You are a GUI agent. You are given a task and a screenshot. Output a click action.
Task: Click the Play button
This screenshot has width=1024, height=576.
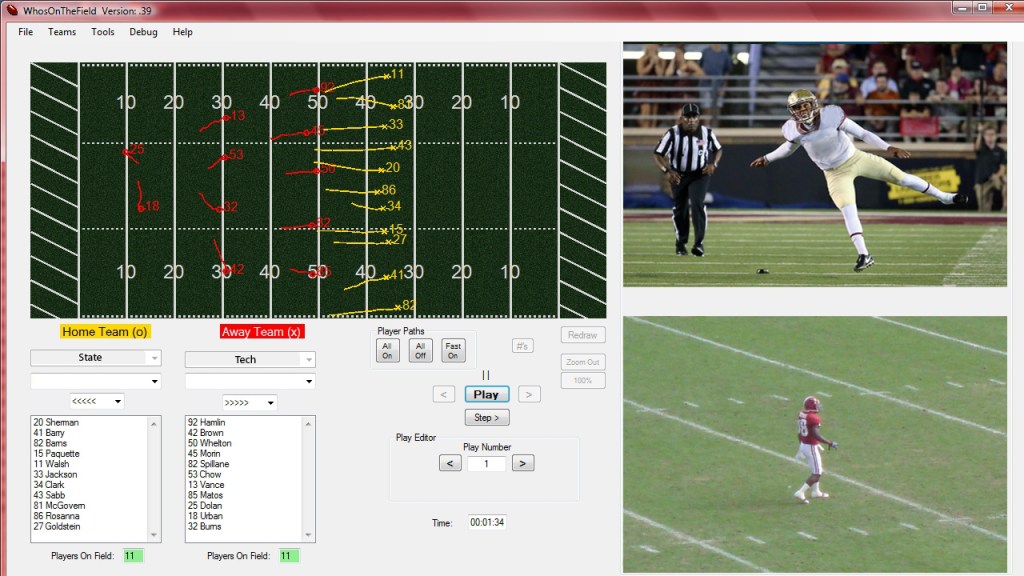(x=486, y=394)
